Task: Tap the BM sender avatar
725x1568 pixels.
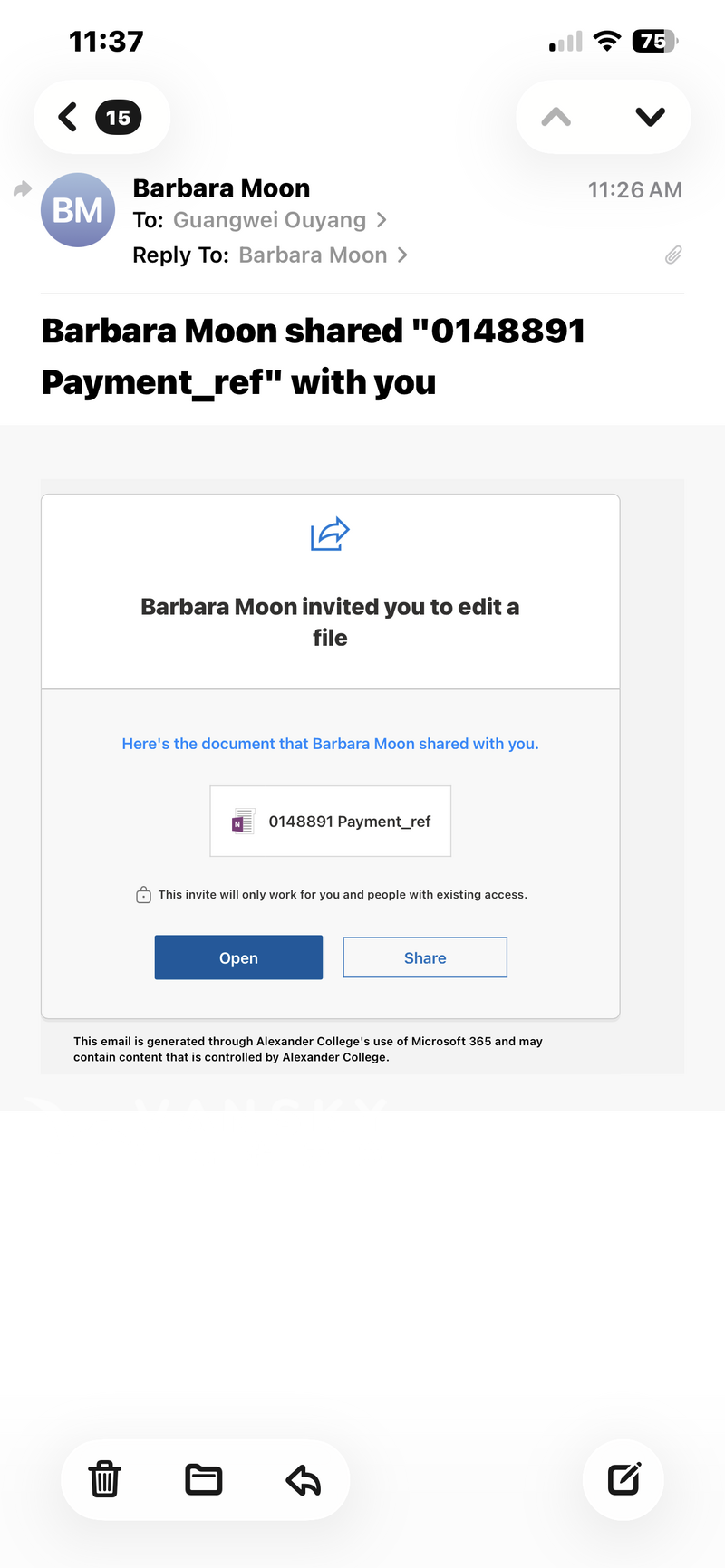Action: pyautogui.click(x=78, y=210)
